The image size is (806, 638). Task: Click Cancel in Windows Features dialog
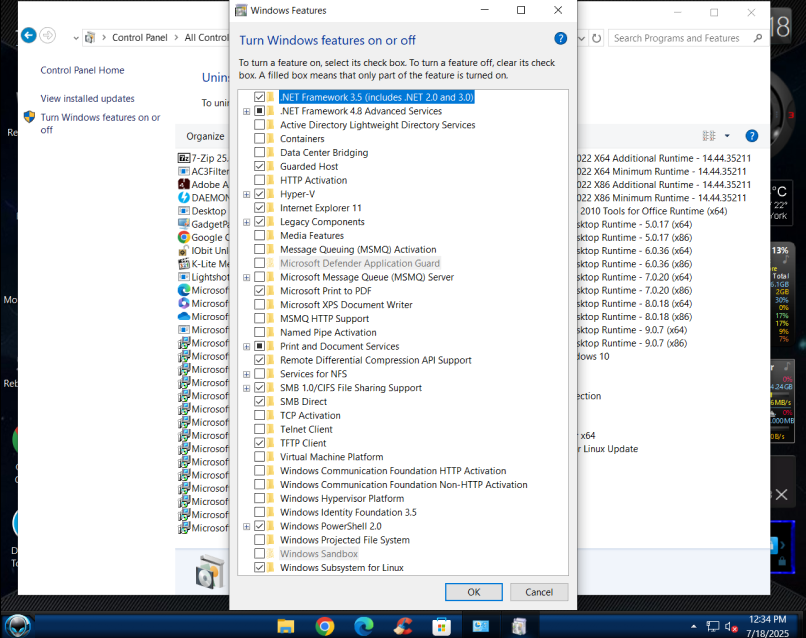pos(539,592)
